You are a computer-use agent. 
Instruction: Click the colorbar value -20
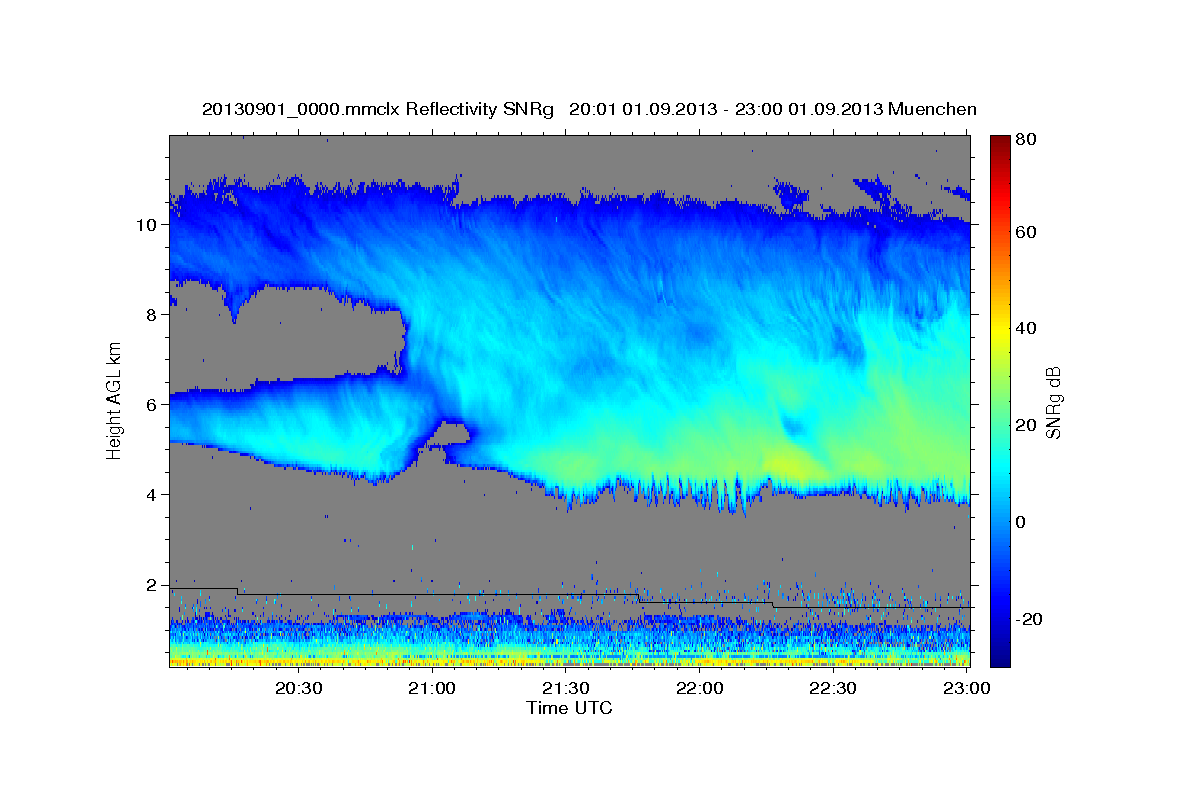pyautogui.click(x=1028, y=619)
